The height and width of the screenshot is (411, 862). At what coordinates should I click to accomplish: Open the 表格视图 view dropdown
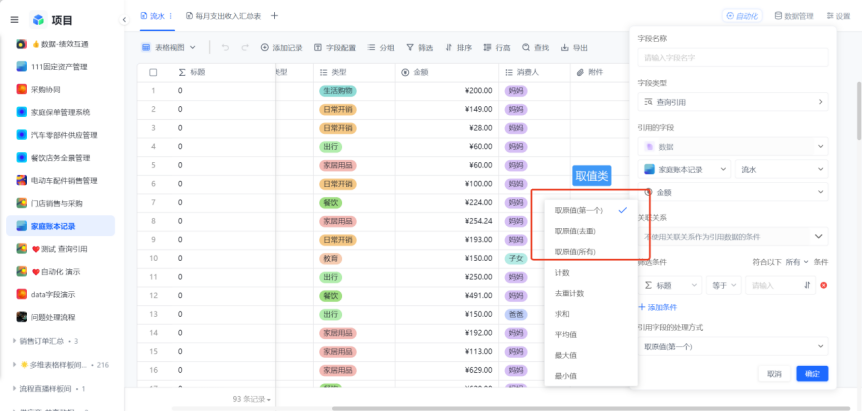coord(169,48)
